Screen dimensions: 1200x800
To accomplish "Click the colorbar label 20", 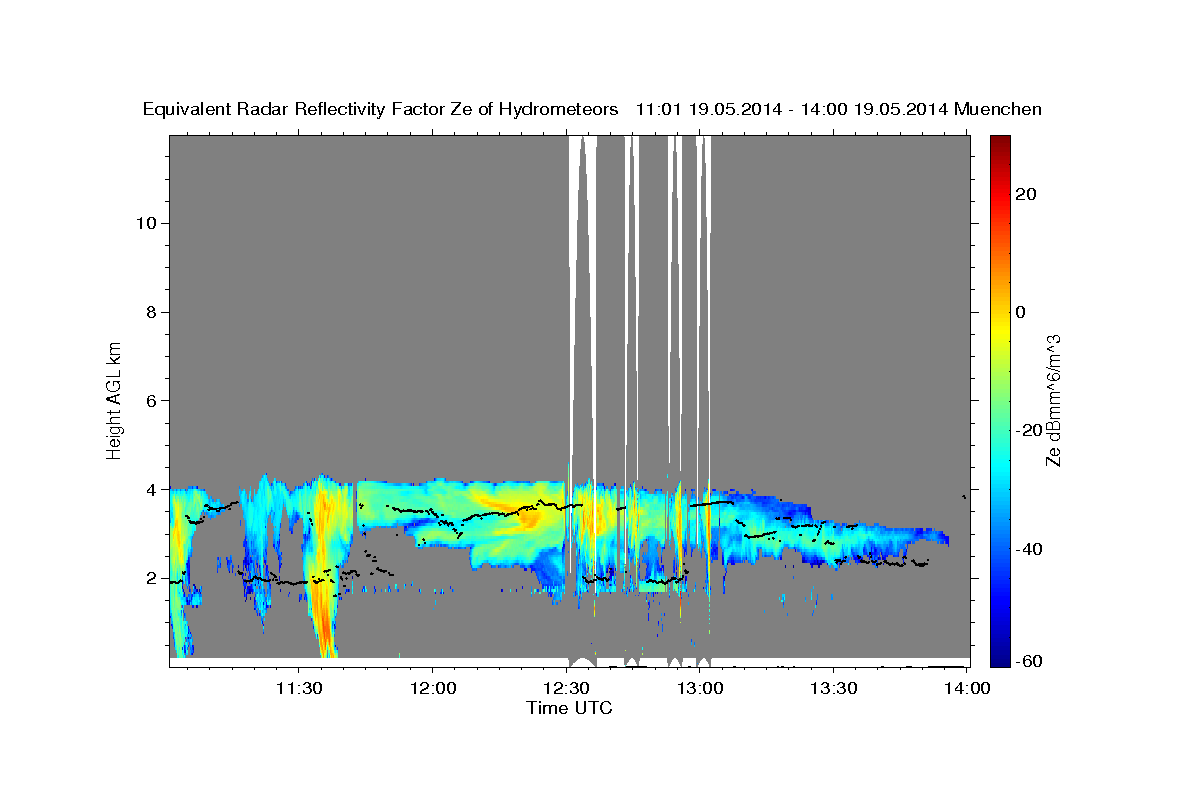I will [x=1025, y=194].
